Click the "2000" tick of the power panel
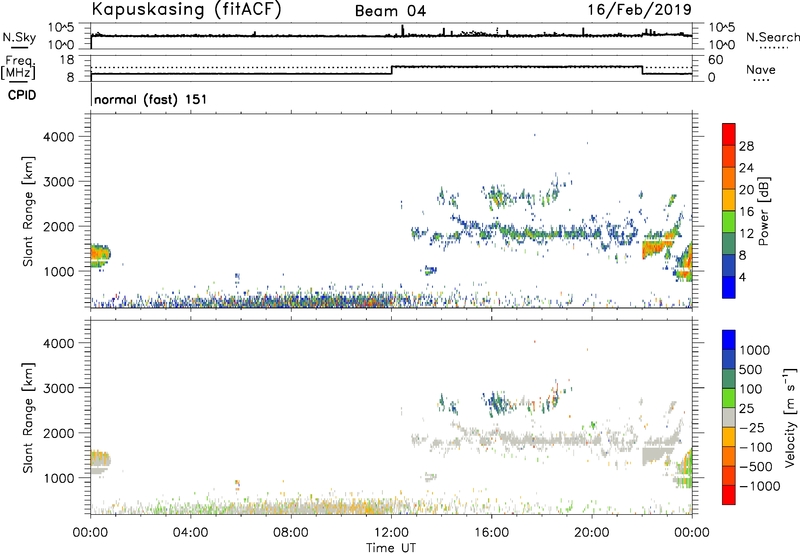The image size is (800, 554). [58, 226]
